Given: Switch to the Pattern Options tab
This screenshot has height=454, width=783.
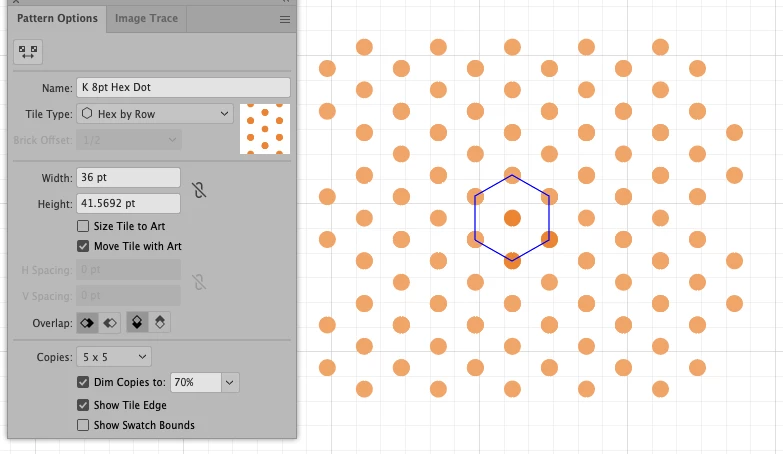Looking at the screenshot, I should (57, 18).
